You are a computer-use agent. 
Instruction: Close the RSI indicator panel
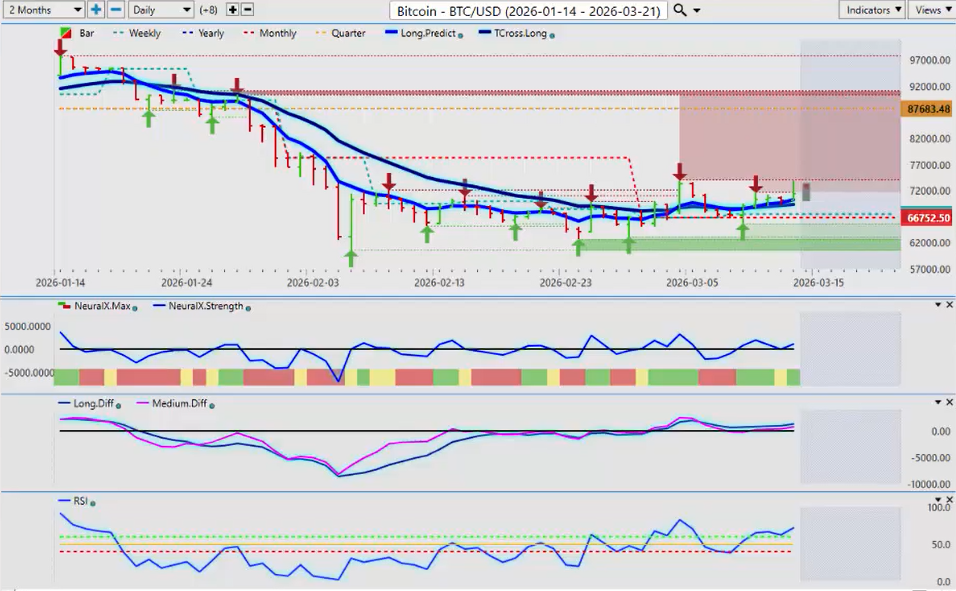[948, 499]
